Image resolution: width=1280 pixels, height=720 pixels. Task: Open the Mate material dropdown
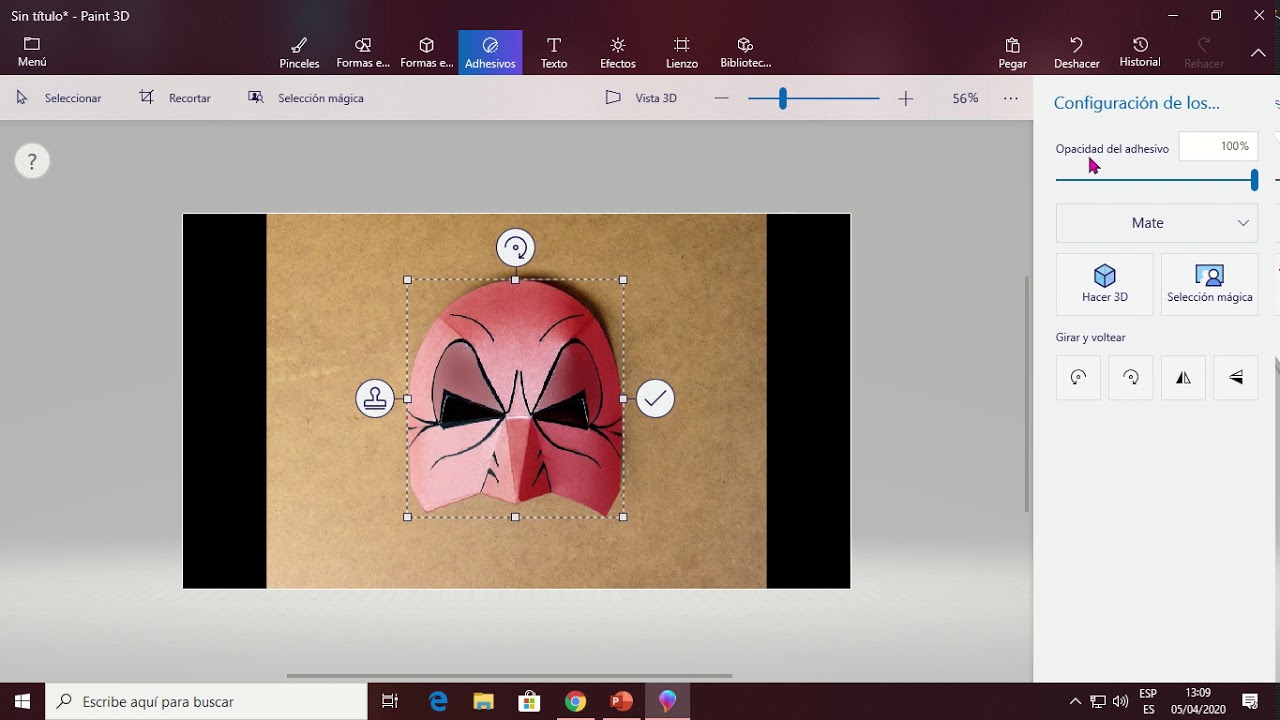tap(1157, 223)
